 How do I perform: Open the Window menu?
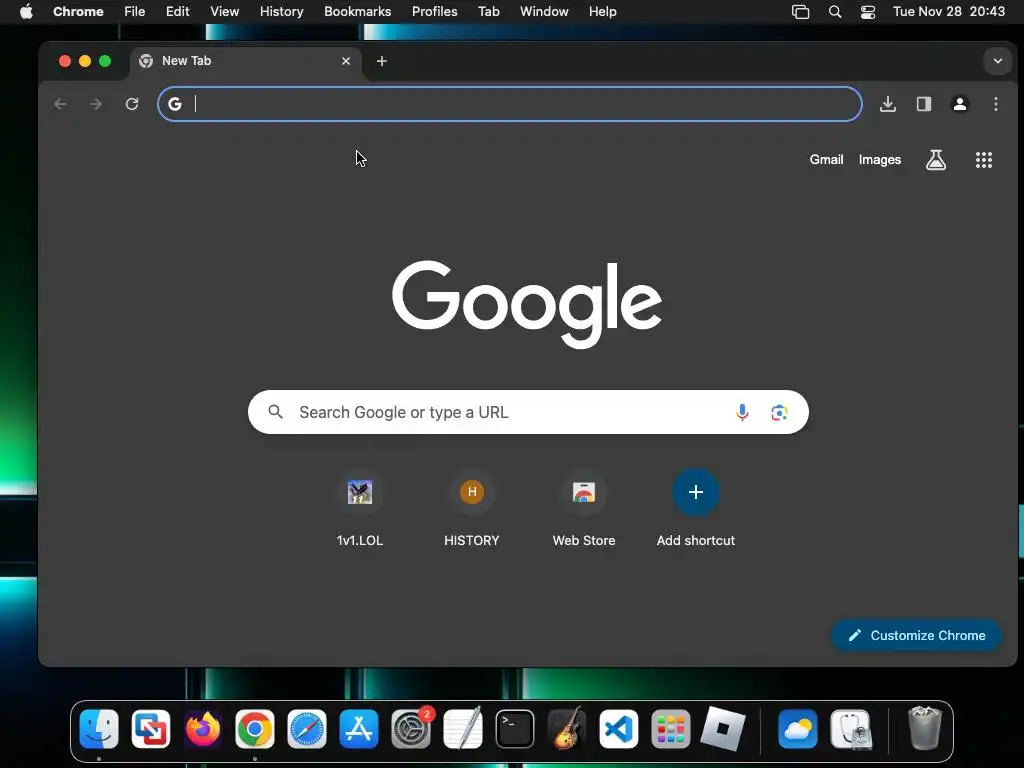[544, 11]
